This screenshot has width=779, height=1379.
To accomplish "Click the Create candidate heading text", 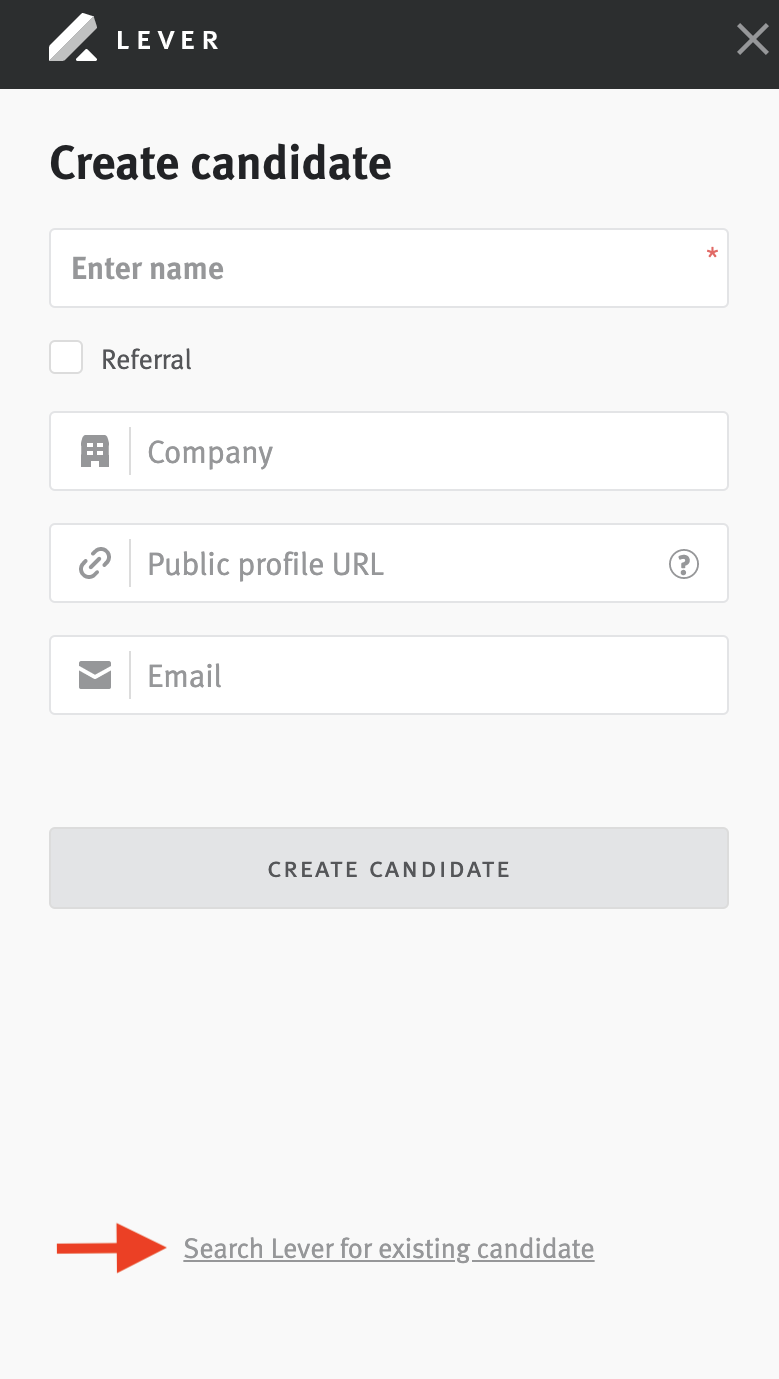I will click(221, 162).
